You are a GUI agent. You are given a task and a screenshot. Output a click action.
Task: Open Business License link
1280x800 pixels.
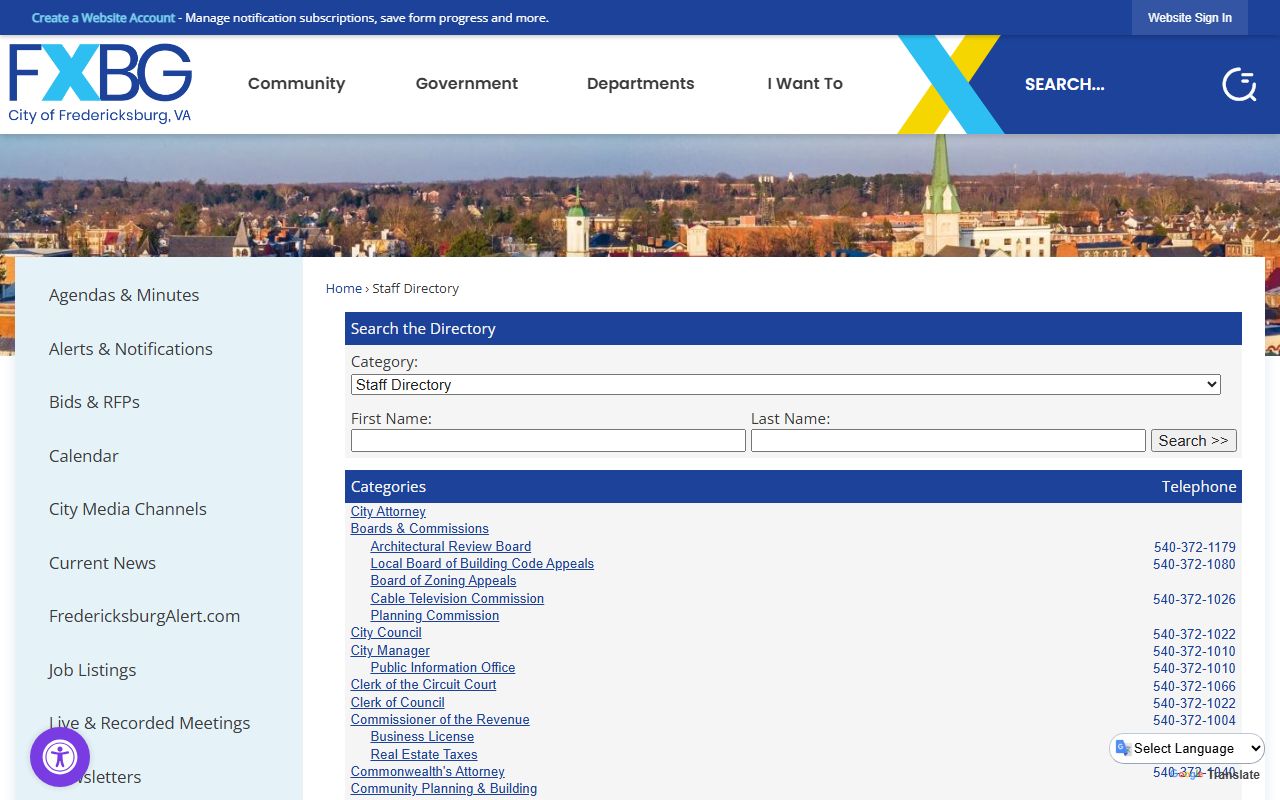422,737
